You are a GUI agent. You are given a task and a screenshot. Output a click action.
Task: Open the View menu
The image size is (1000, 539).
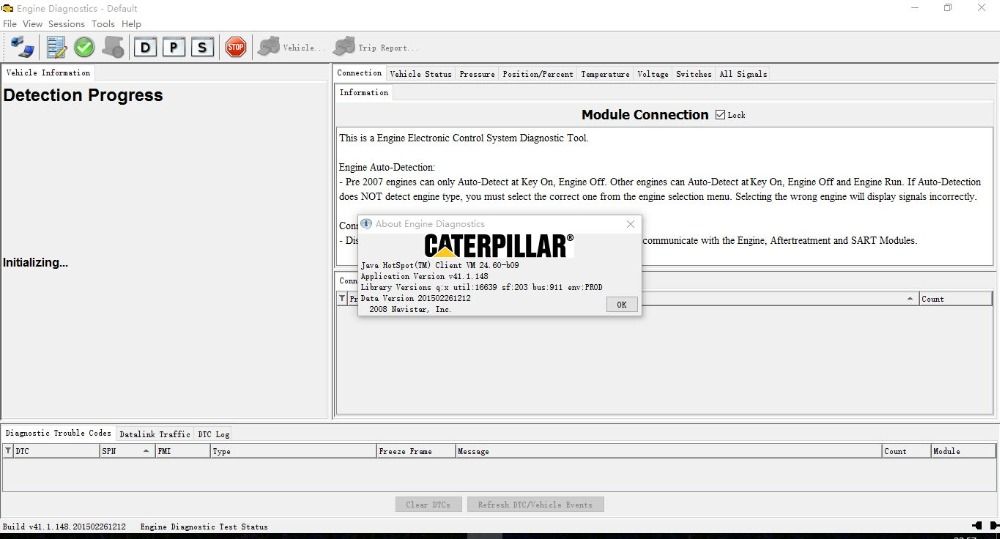(x=33, y=24)
